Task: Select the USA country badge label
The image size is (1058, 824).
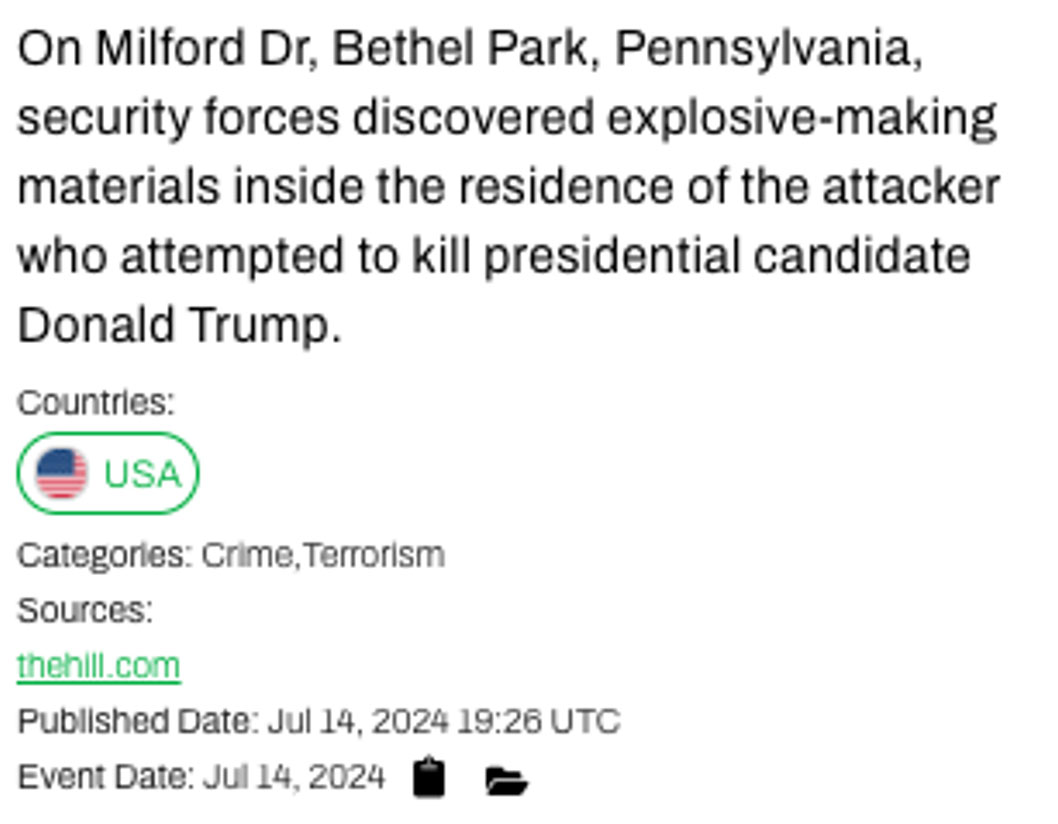Action: (x=142, y=474)
